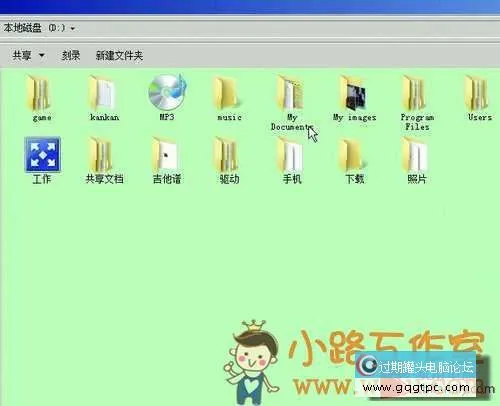500x406 pixels.
Task: Select the label text '共享文档'
Action: [x=104, y=179]
